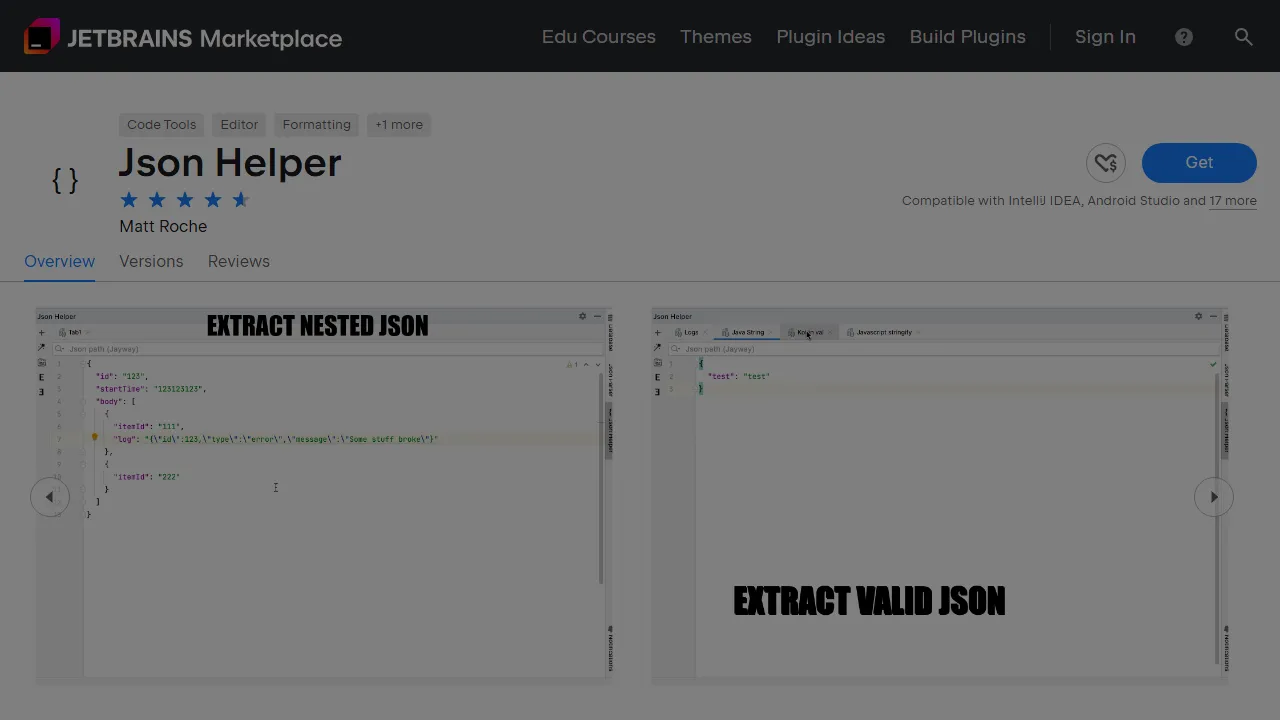Click the Get button
Image resolution: width=1280 pixels, height=720 pixels.
pos(1198,162)
